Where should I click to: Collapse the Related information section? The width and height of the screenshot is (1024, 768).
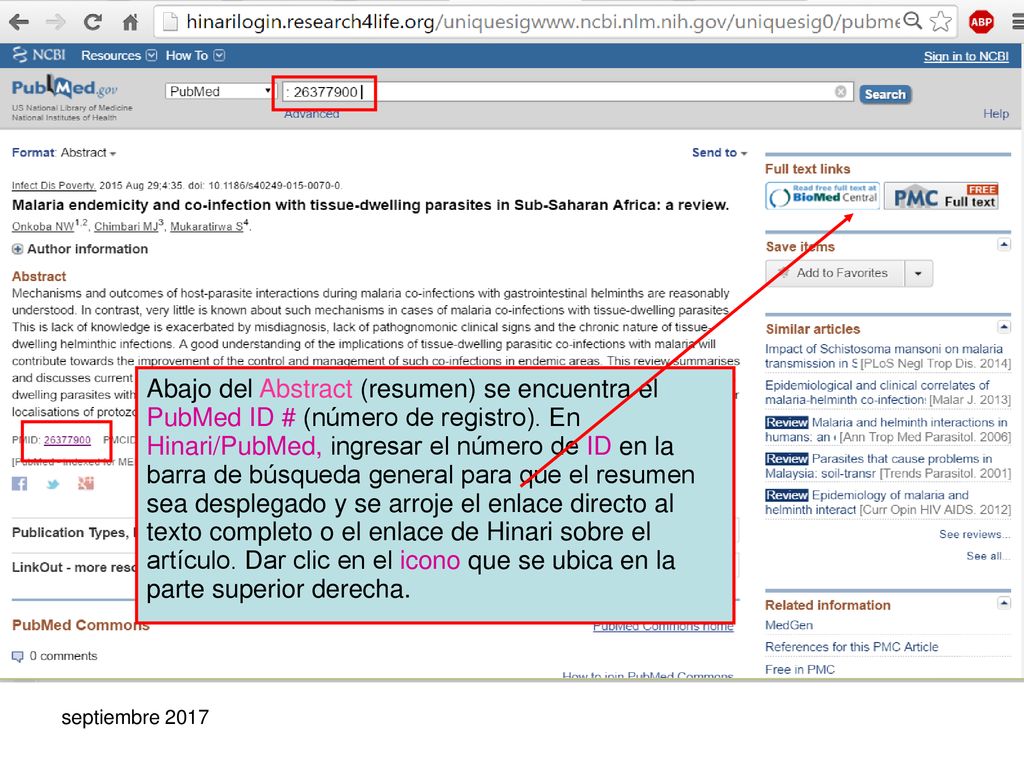pos(1004,603)
